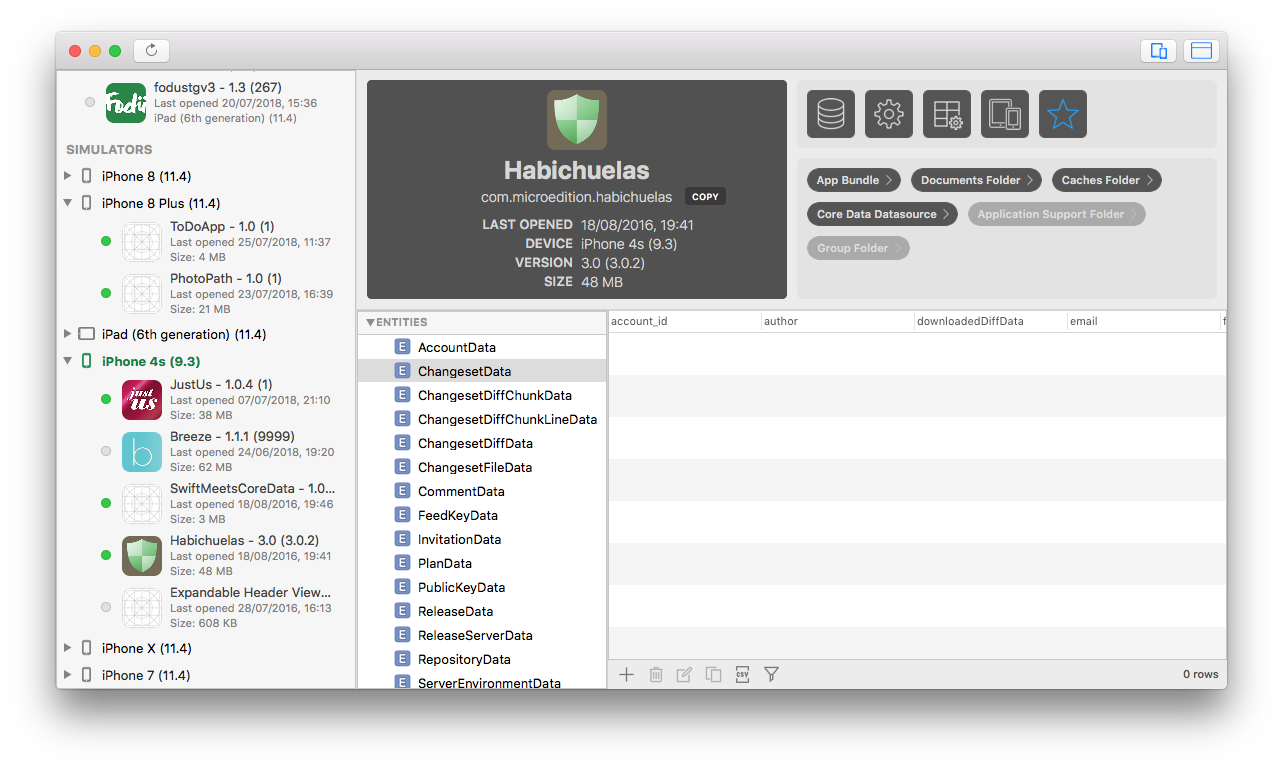Viewport: 1283px width, 769px height.
Task: Open the database icon in app toolbar
Action: click(x=831, y=114)
